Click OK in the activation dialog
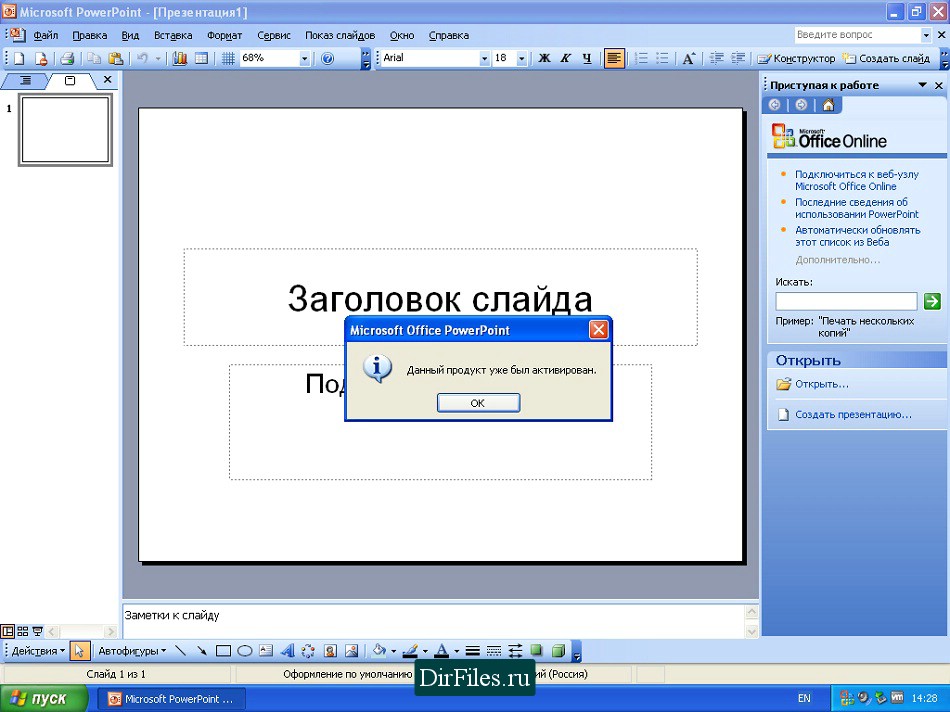Image resolution: width=950 pixels, height=712 pixels. [x=478, y=403]
